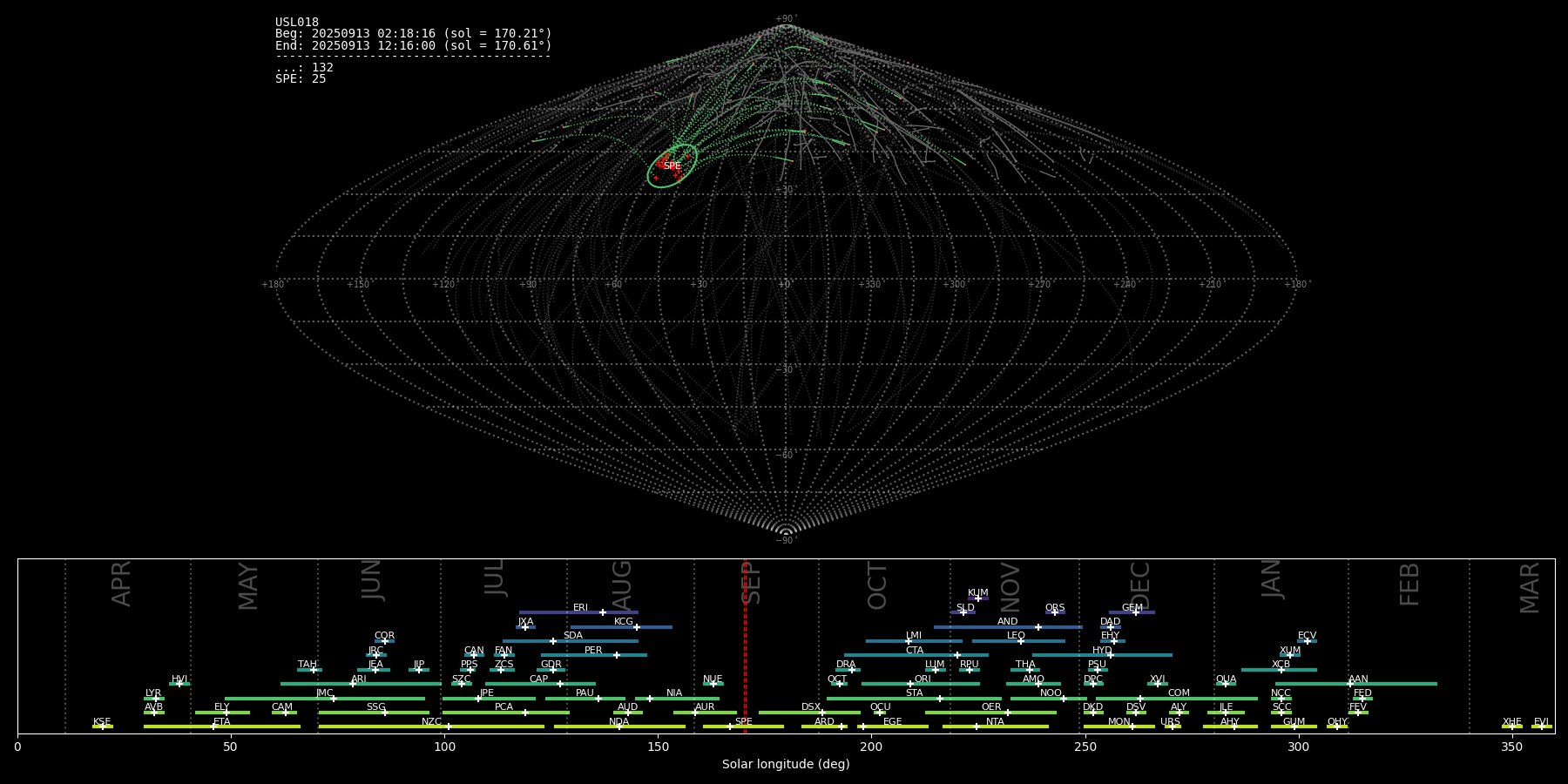The width and height of the screenshot is (1568, 784).
Task: Select the ORI shower label
Action: pos(923,679)
